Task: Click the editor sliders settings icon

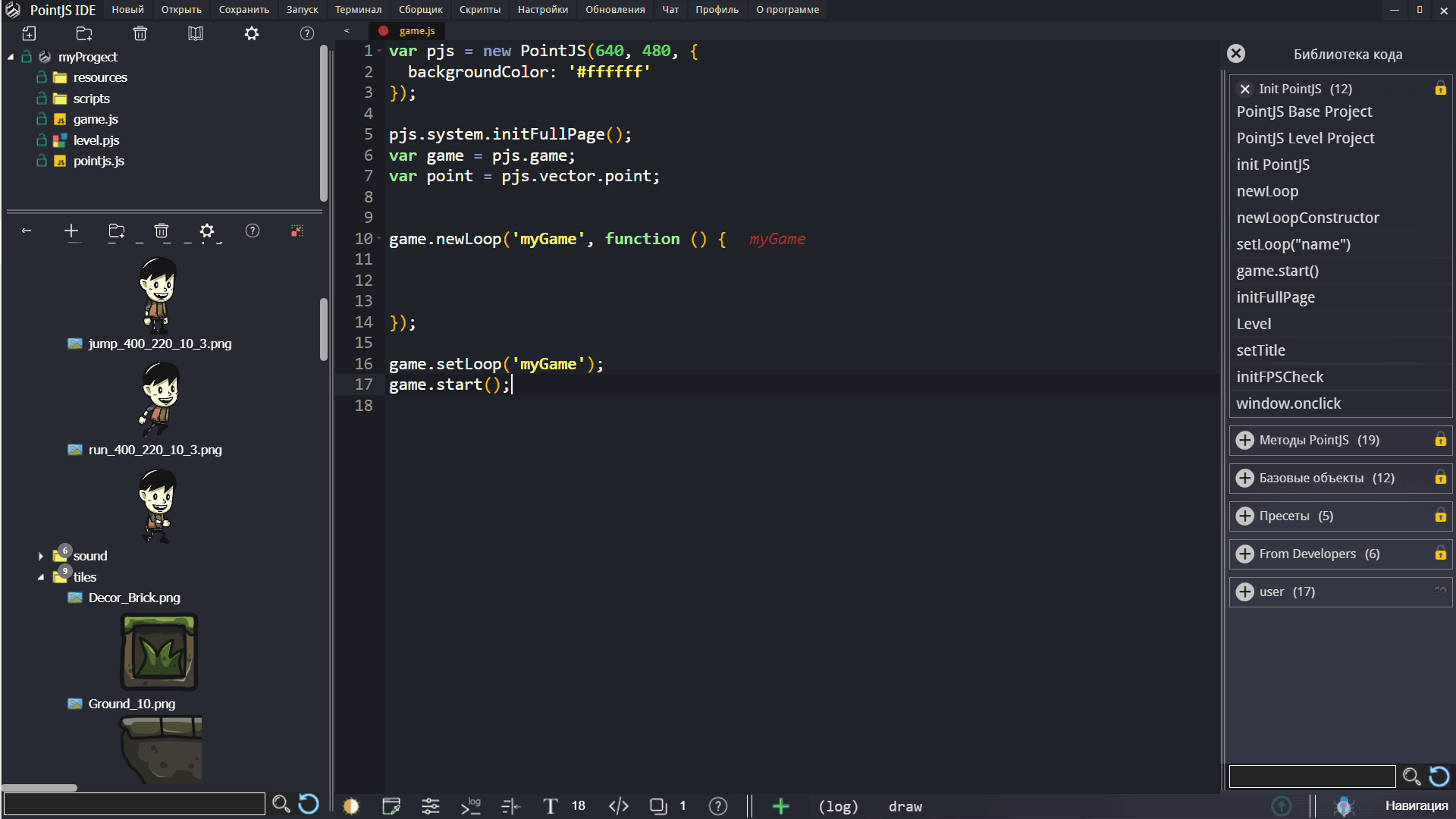Action: point(431,806)
